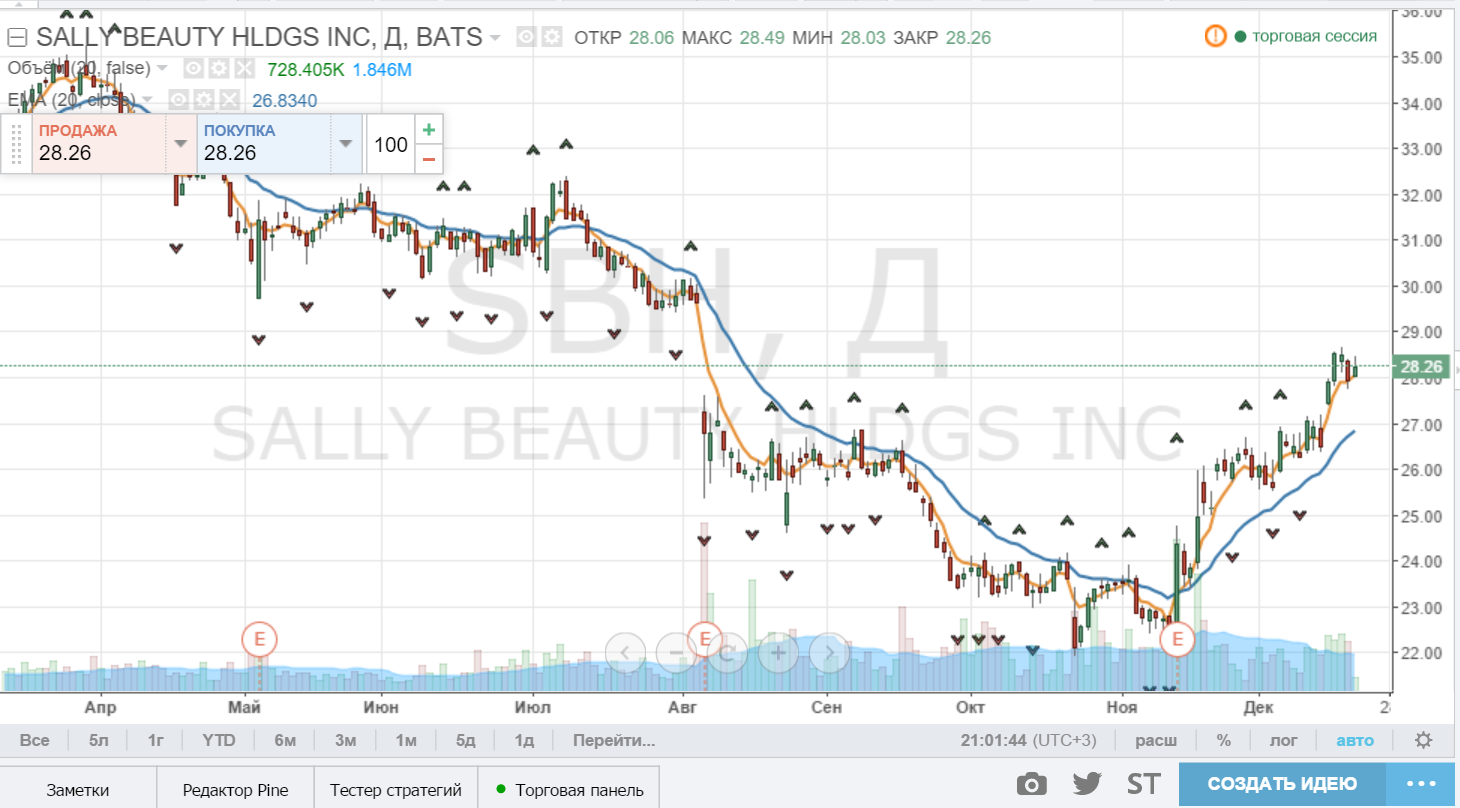Toggle the лог logarithmic scale
The image size is (1460, 808).
1283,741
